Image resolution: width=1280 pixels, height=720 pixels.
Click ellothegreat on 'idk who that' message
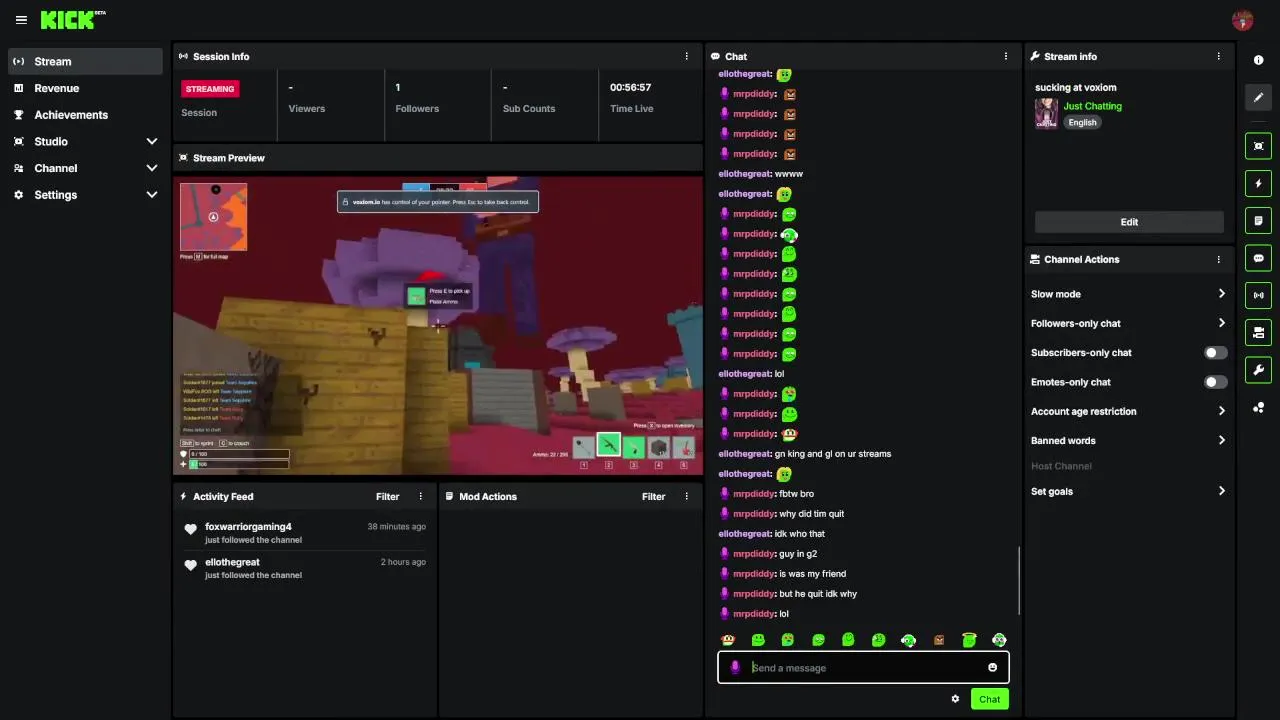coord(745,534)
